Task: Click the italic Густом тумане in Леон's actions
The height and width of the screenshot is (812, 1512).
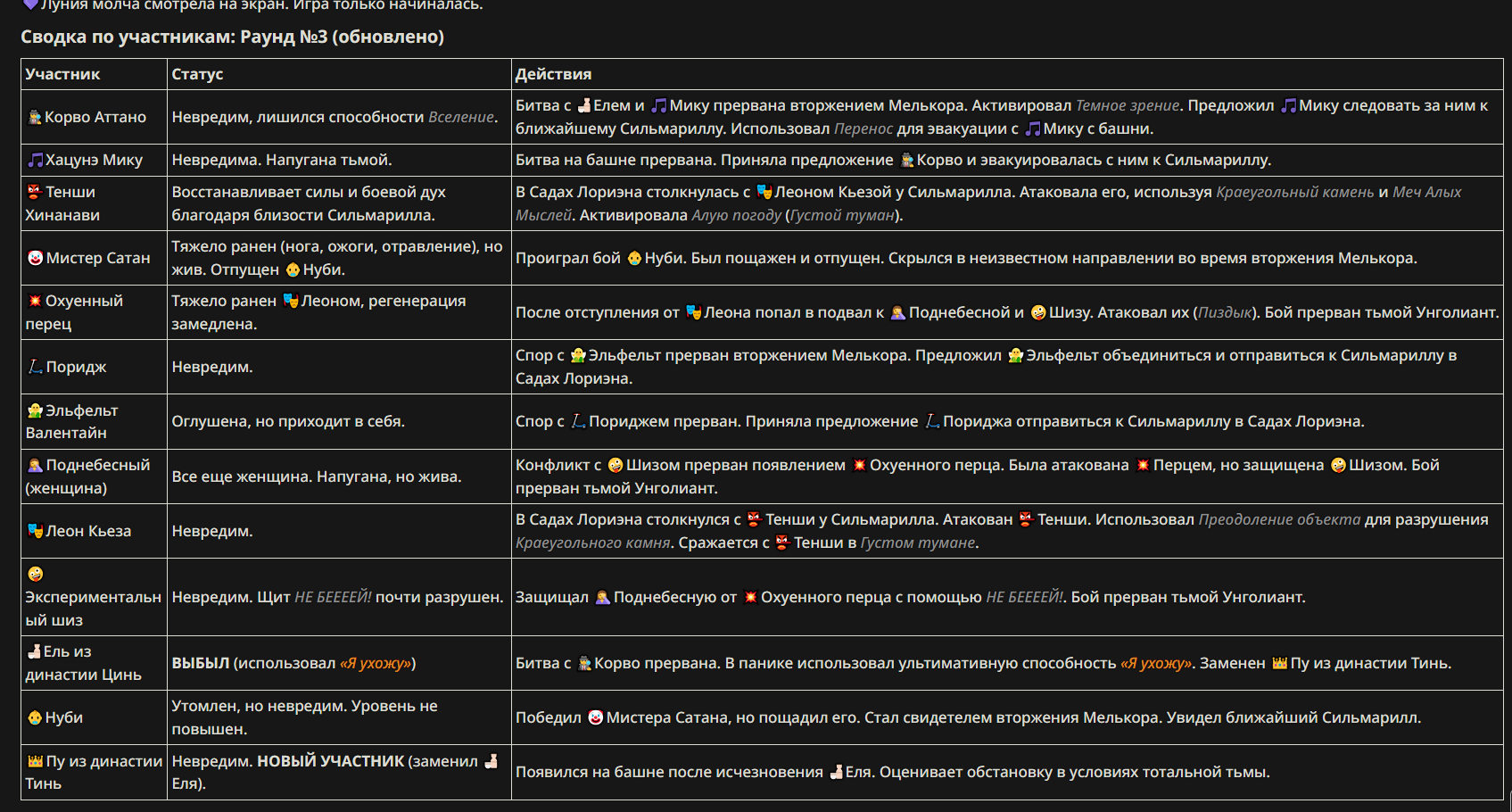Action: point(917,543)
